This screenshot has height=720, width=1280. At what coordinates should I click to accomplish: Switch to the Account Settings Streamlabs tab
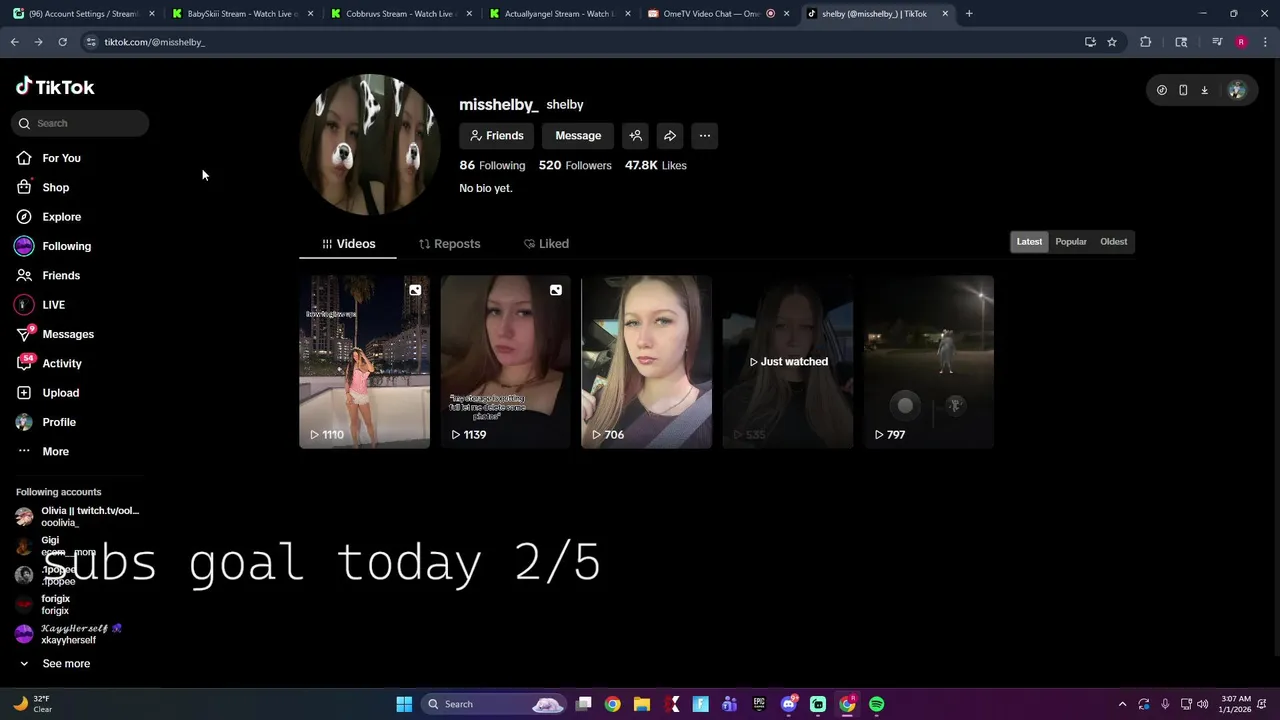(84, 14)
